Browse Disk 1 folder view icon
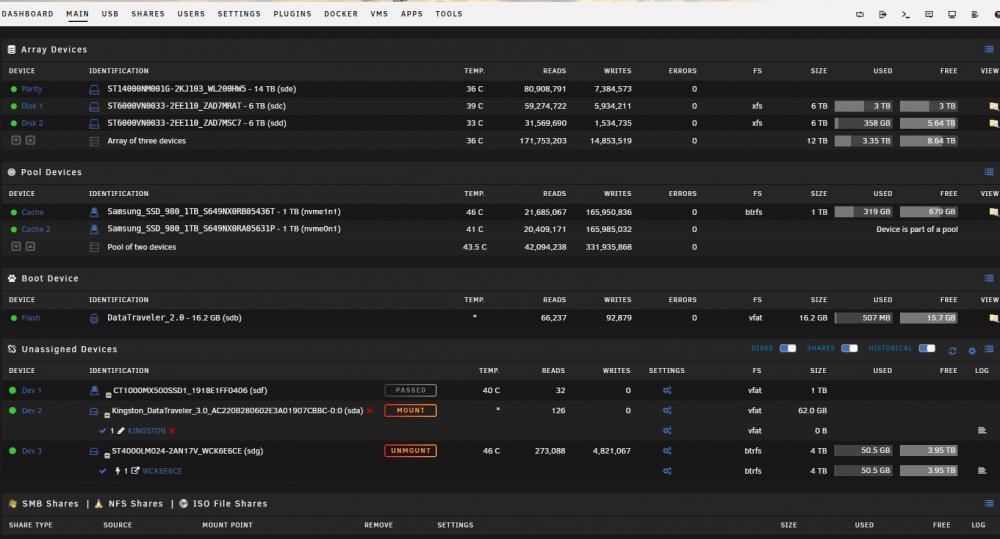This screenshot has width=1000, height=539. click(993, 106)
